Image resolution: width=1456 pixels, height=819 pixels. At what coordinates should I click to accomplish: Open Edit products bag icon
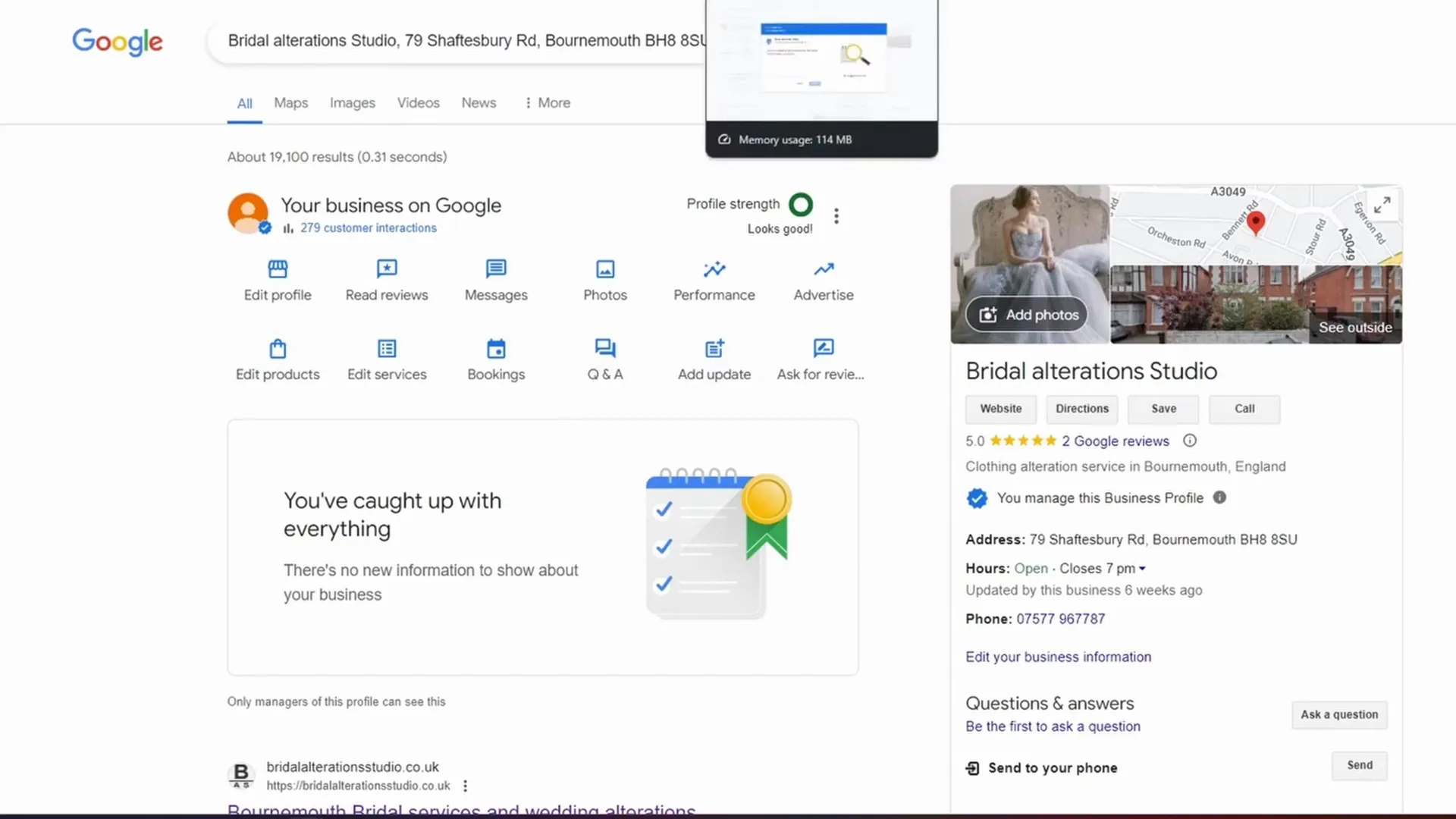click(x=278, y=349)
